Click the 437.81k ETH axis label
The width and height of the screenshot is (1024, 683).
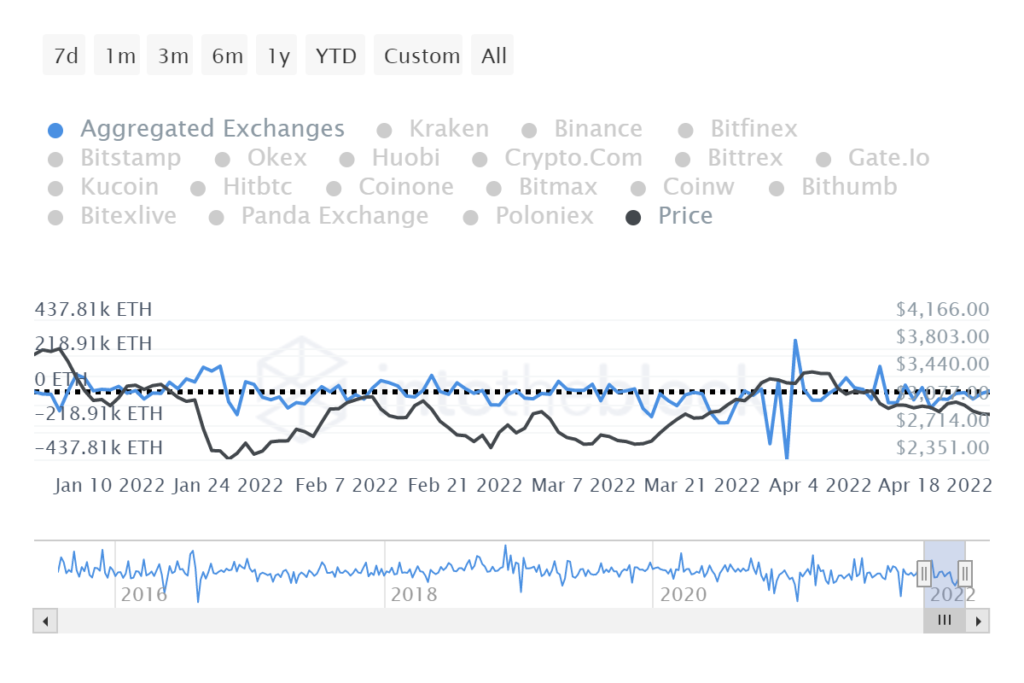93,309
